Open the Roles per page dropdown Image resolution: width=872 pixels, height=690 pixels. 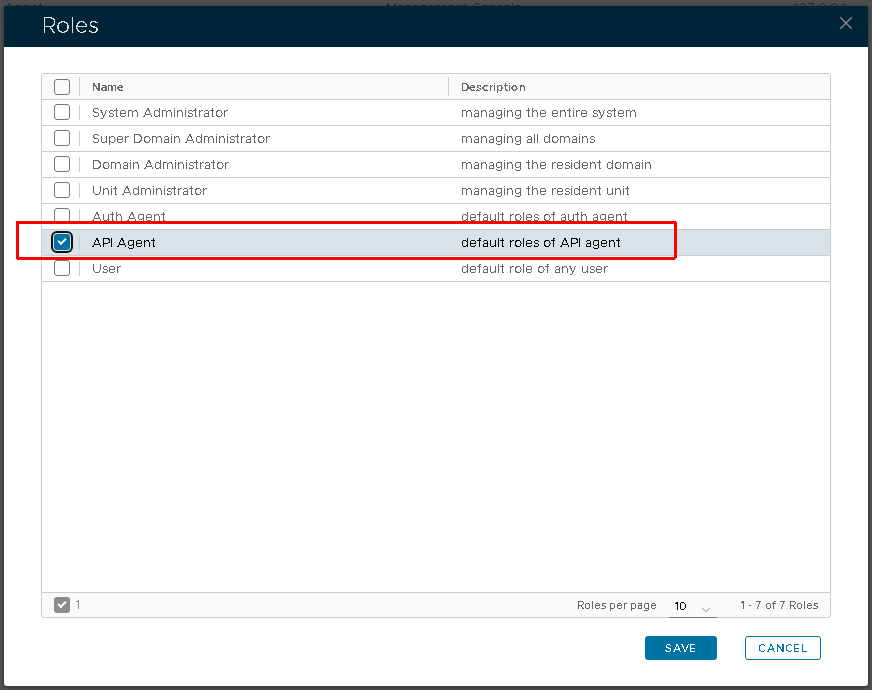click(692, 606)
